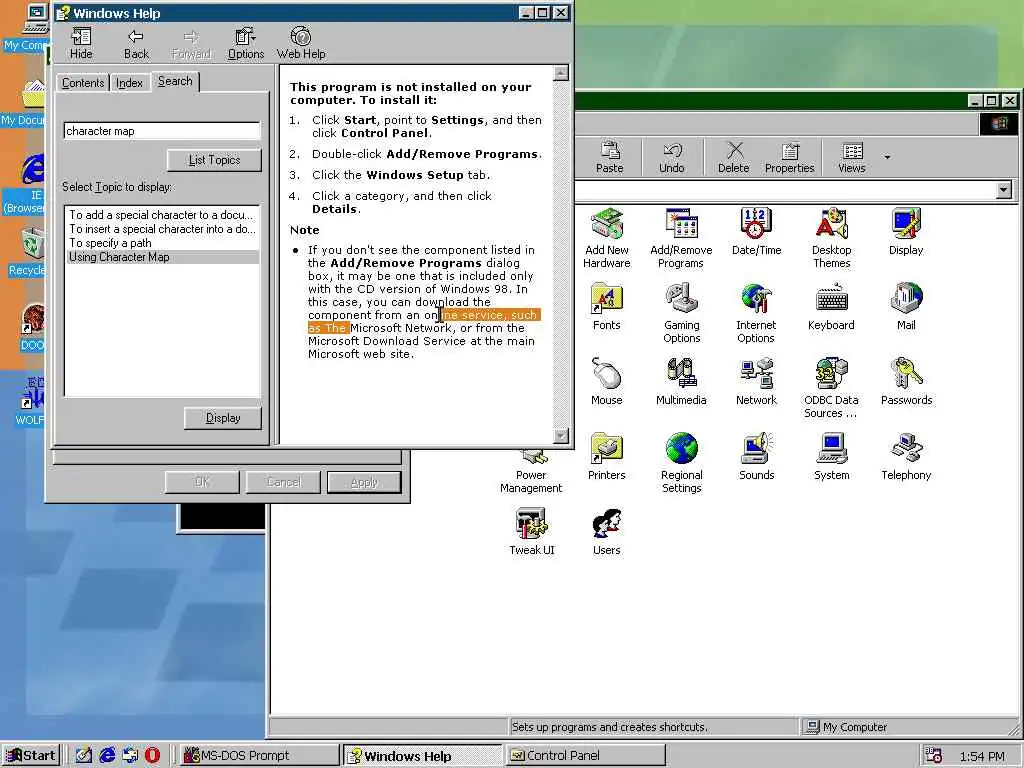Click the Show Desktop quick launch icon
1024x768 pixels.
tap(84, 756)
